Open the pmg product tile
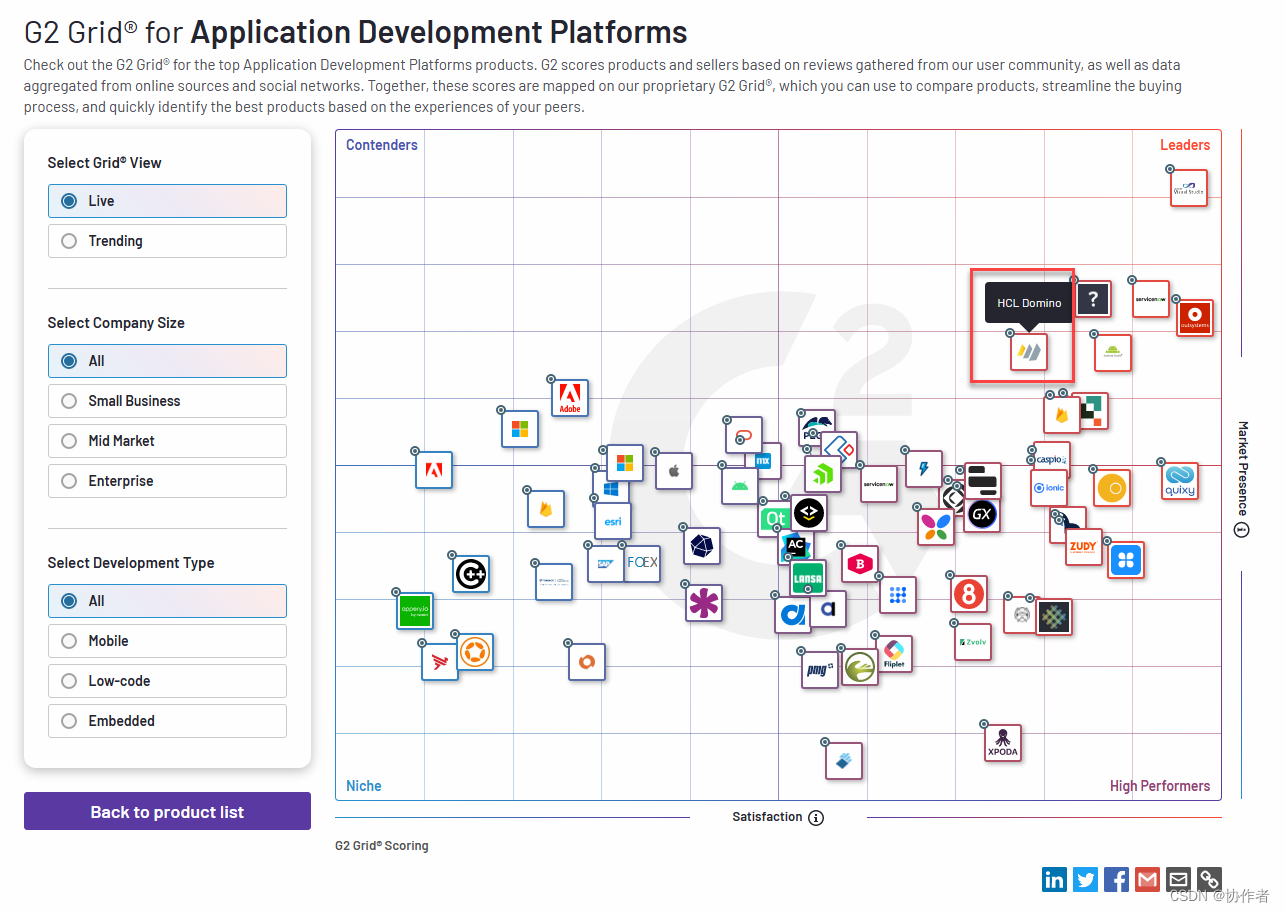Image resolution: width=1285 pixels, height=912 pixels. 821,669
